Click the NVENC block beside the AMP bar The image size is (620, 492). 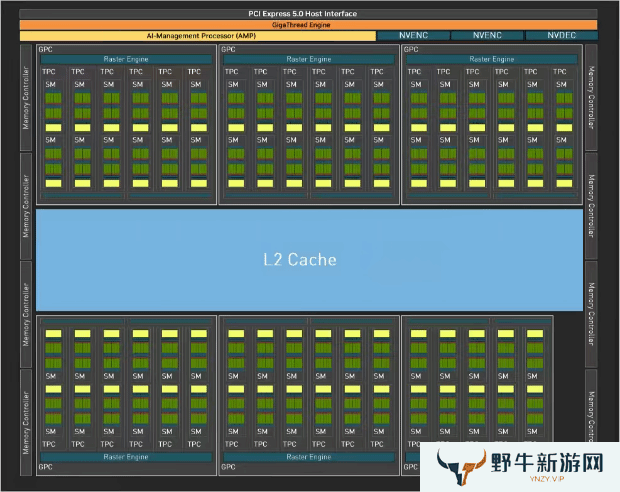pyautogui.click(x=413, y=36)
